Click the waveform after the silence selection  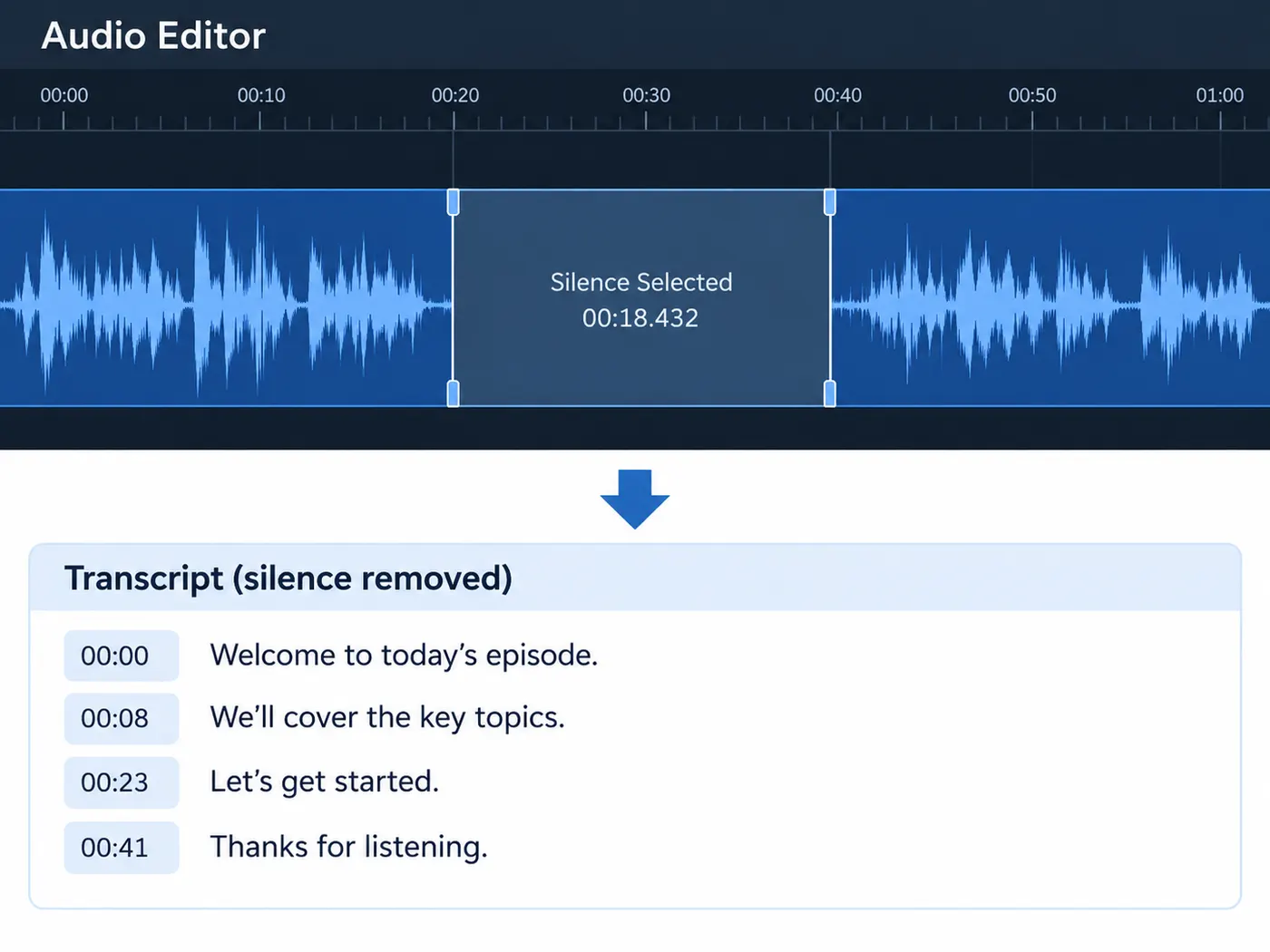pos(1050,298)
